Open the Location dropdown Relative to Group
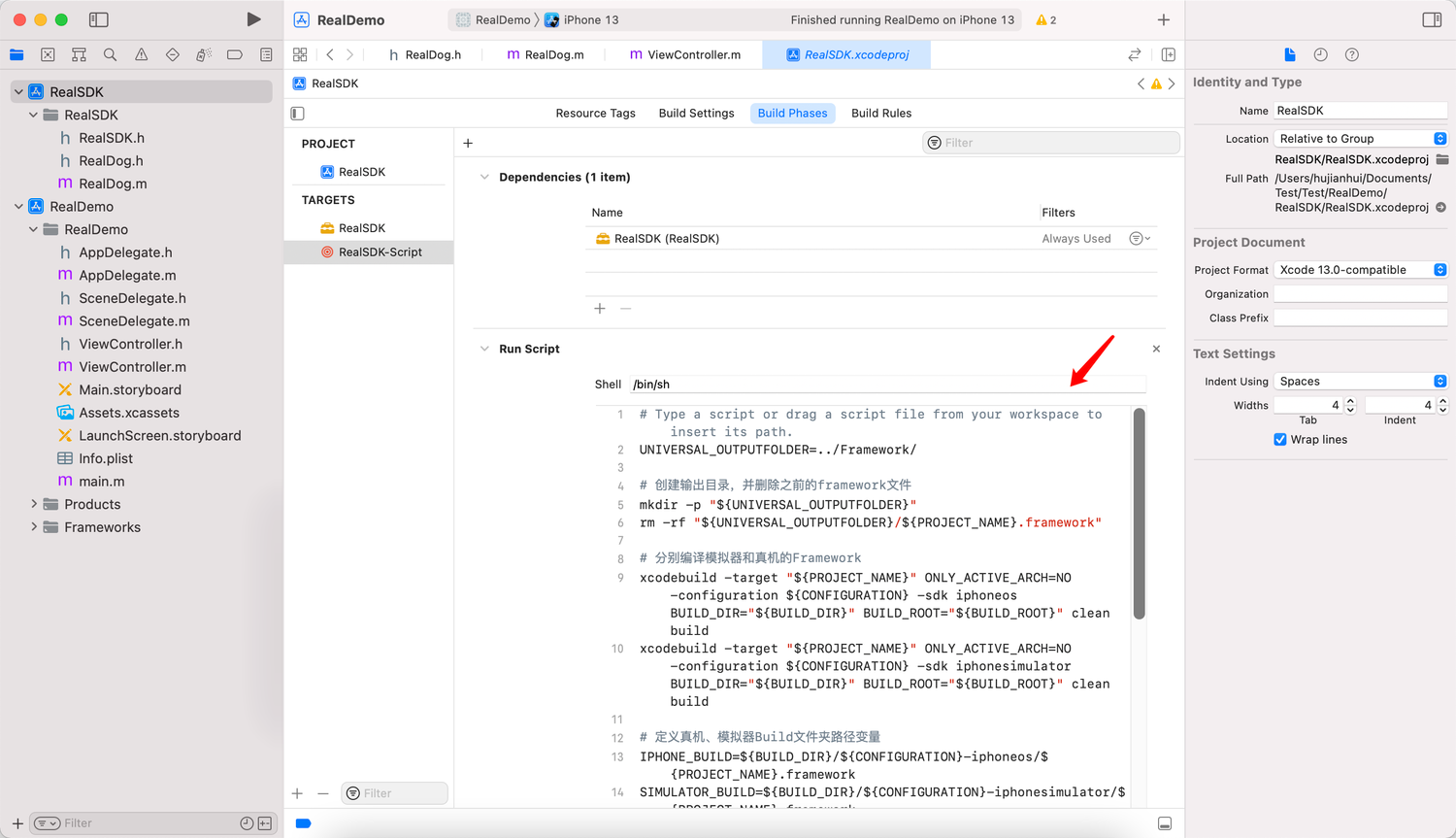This screenshot has height=838, width=1456. point(1361,139)
